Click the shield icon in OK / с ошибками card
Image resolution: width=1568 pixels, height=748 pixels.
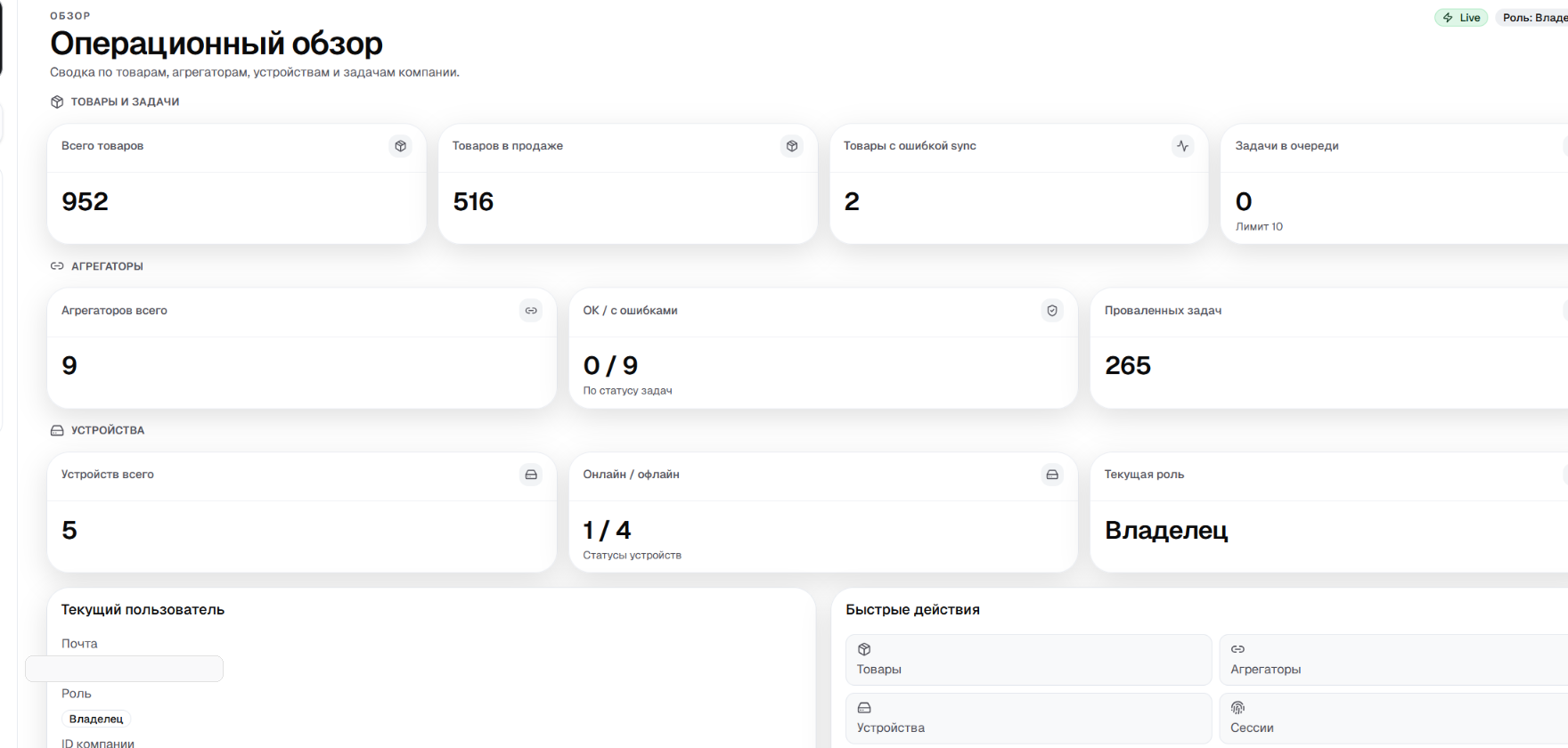point(1052,311)
